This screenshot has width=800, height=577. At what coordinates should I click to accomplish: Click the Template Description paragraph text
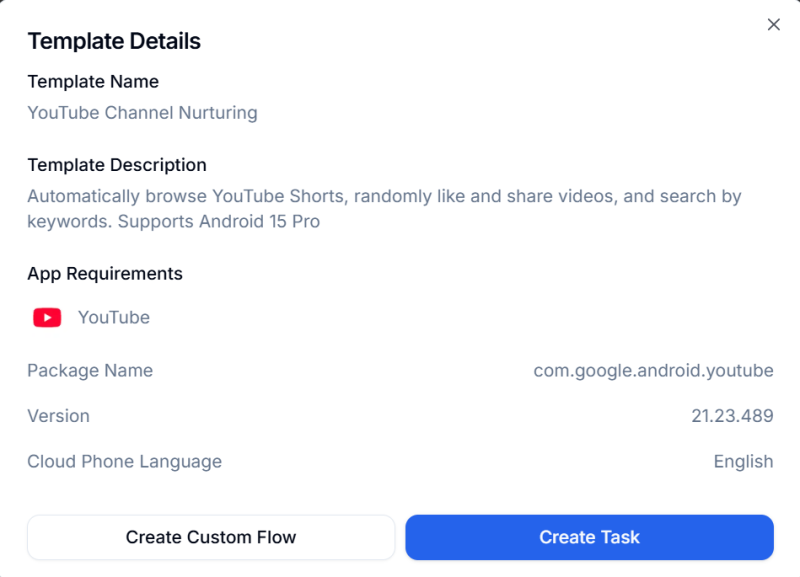(384, 209)
